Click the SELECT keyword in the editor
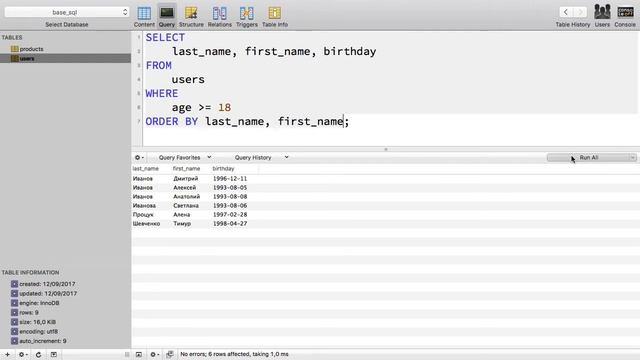 tap(165, 38)
